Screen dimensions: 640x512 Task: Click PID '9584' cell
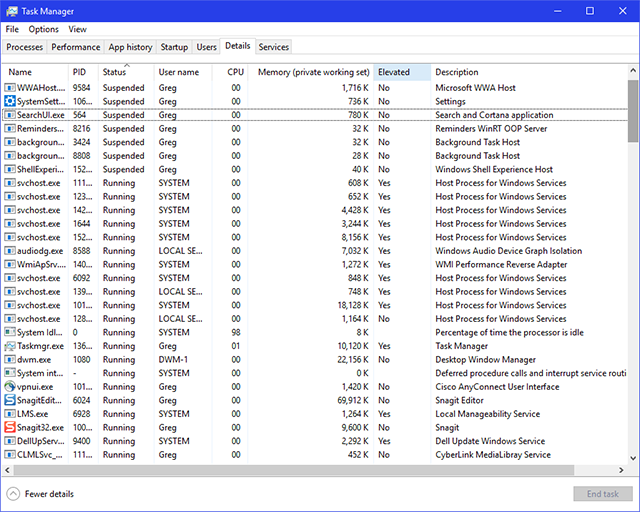point(82,88)
